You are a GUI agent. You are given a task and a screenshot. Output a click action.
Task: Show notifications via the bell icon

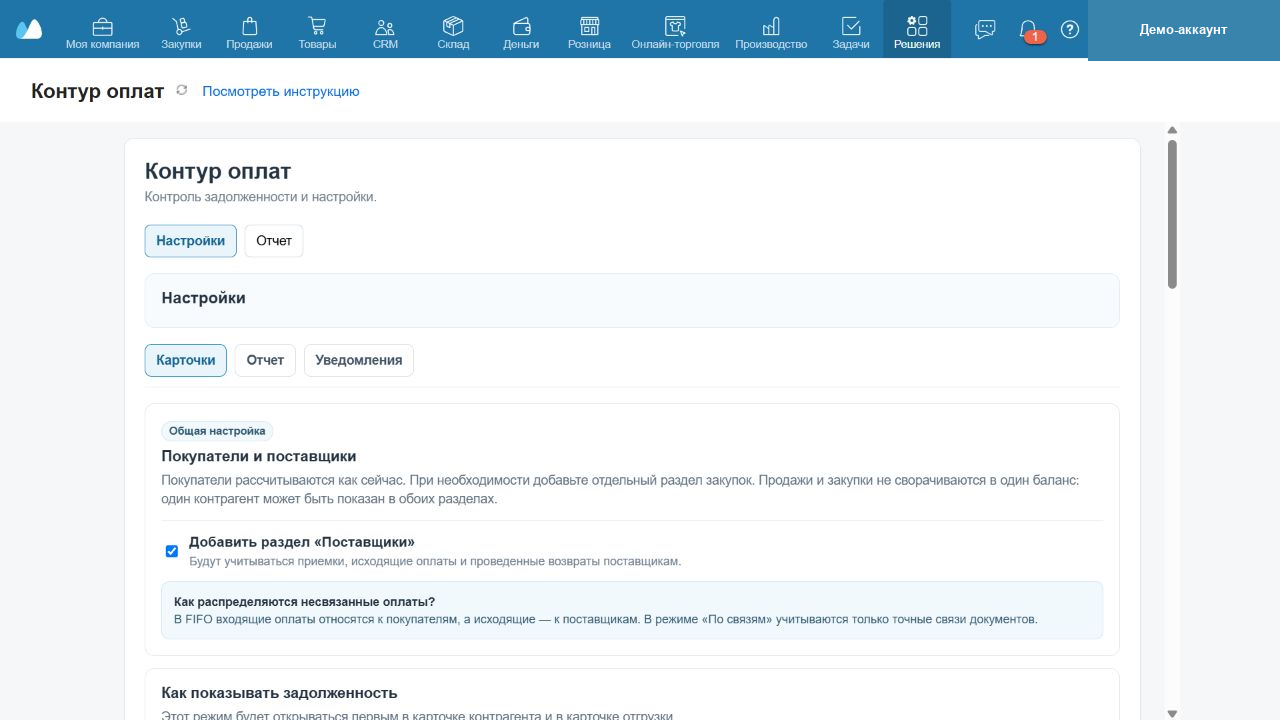coord(1028,29)
